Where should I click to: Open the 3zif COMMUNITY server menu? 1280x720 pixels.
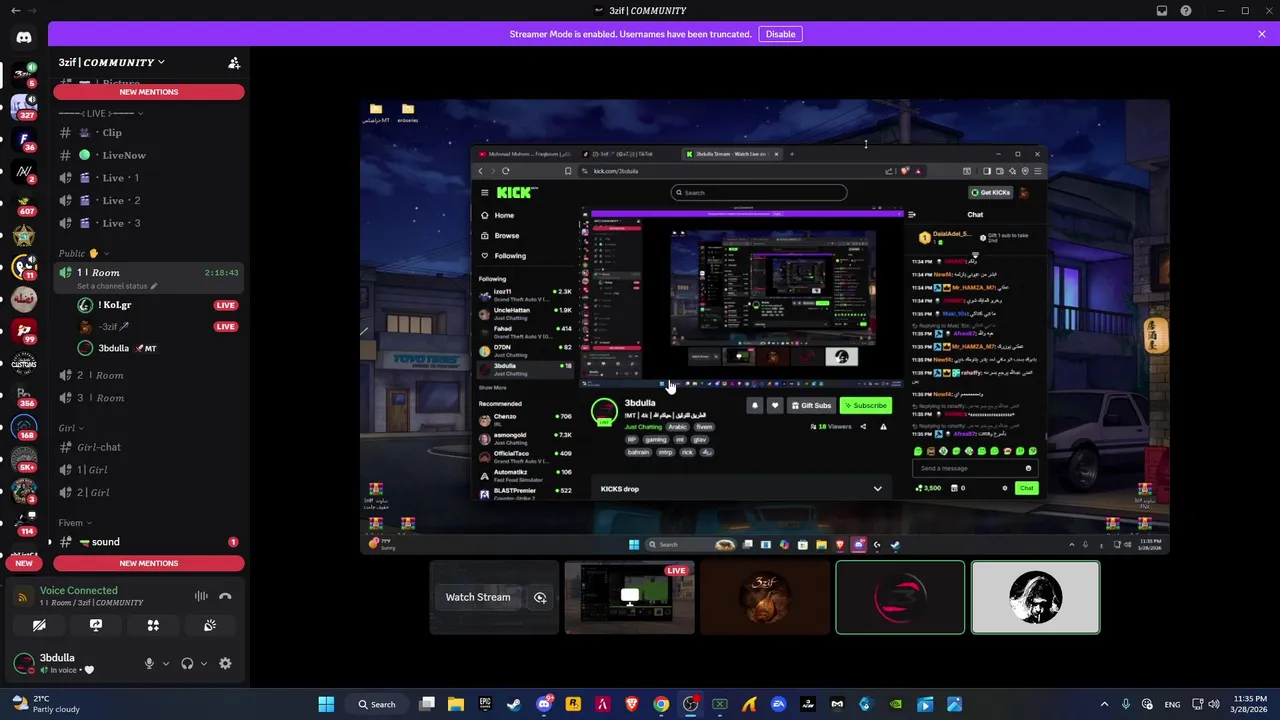pyautogui.click(x=112, y=62)
